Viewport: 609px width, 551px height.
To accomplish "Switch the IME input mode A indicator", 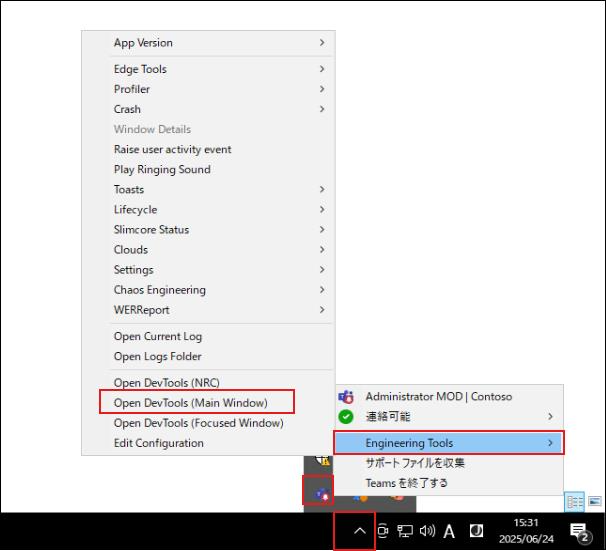I will click(x=449, y=531).
